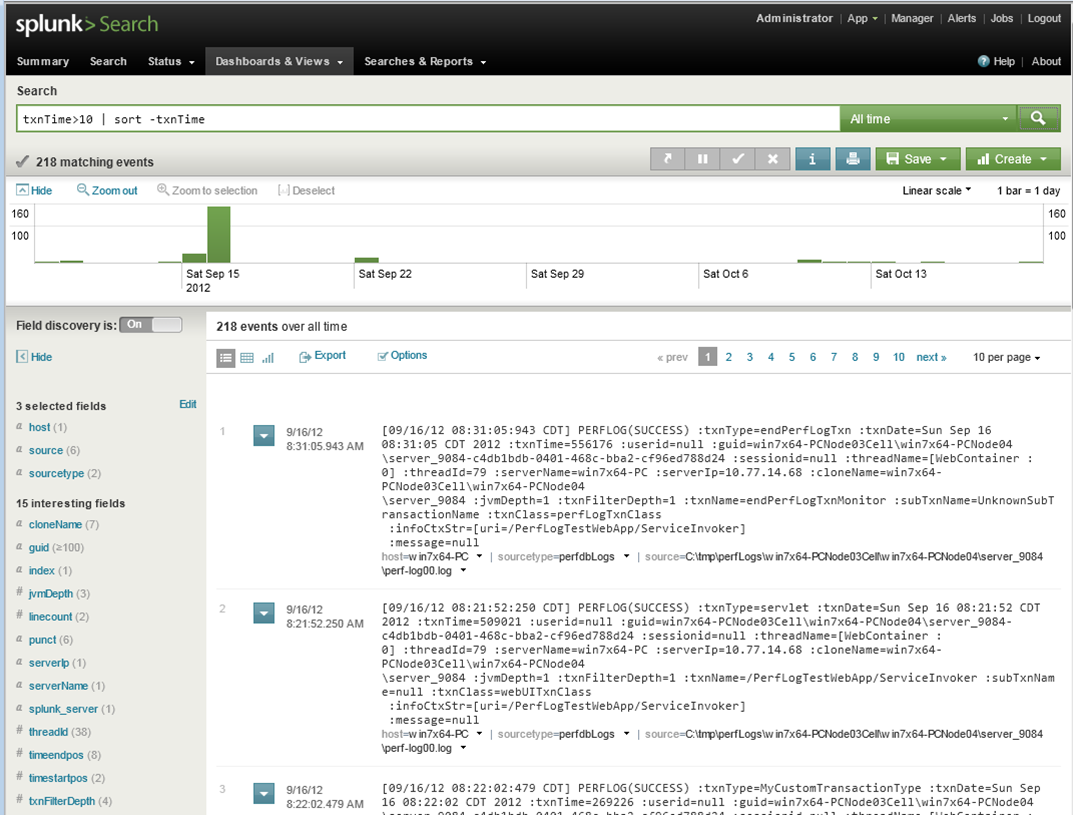The height and width of the screenshot is (815, 1073).
Task: Select the tallest green timeline bar
Action: [x=219, y=234]
